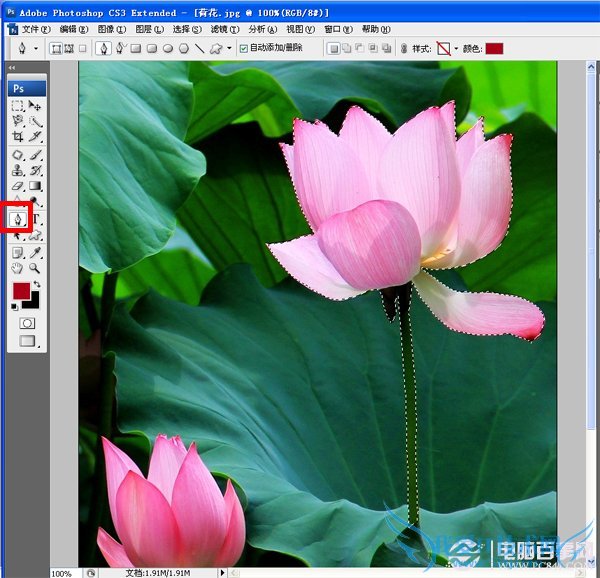Toggle the 自动添加/删除 checkbox
The height and width of the screenshot is (578, 600).
click(244, 48)
